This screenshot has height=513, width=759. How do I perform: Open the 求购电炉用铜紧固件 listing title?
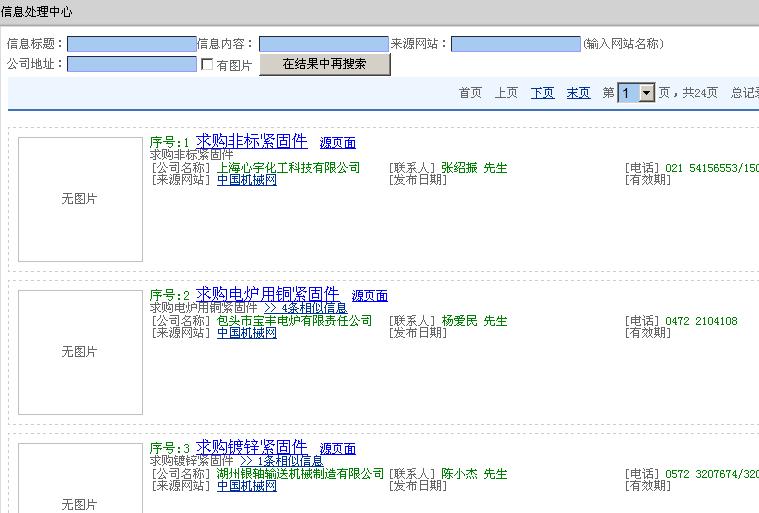pyautogui.click(x=267, y=294)
